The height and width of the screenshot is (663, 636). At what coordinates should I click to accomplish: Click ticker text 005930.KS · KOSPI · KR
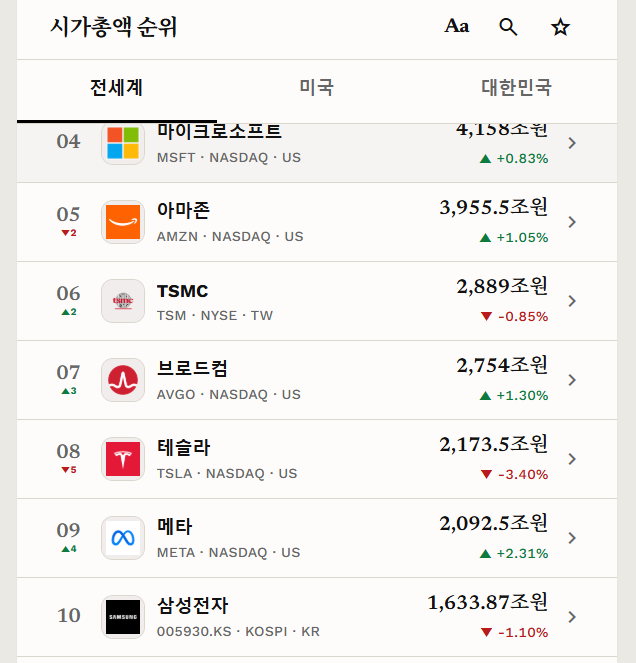pos(238,631)
